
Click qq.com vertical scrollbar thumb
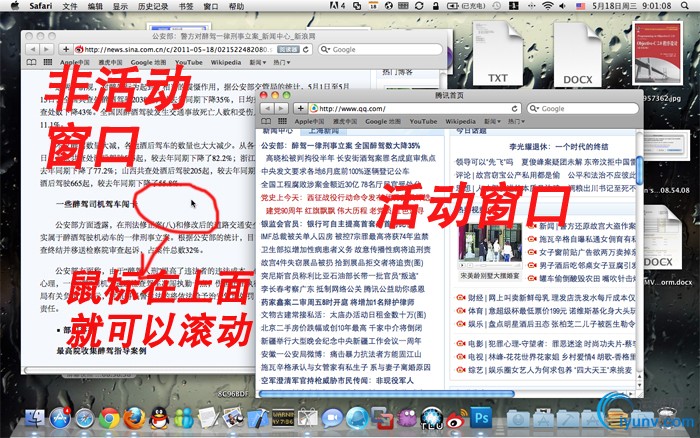click(x=639, y=170)
